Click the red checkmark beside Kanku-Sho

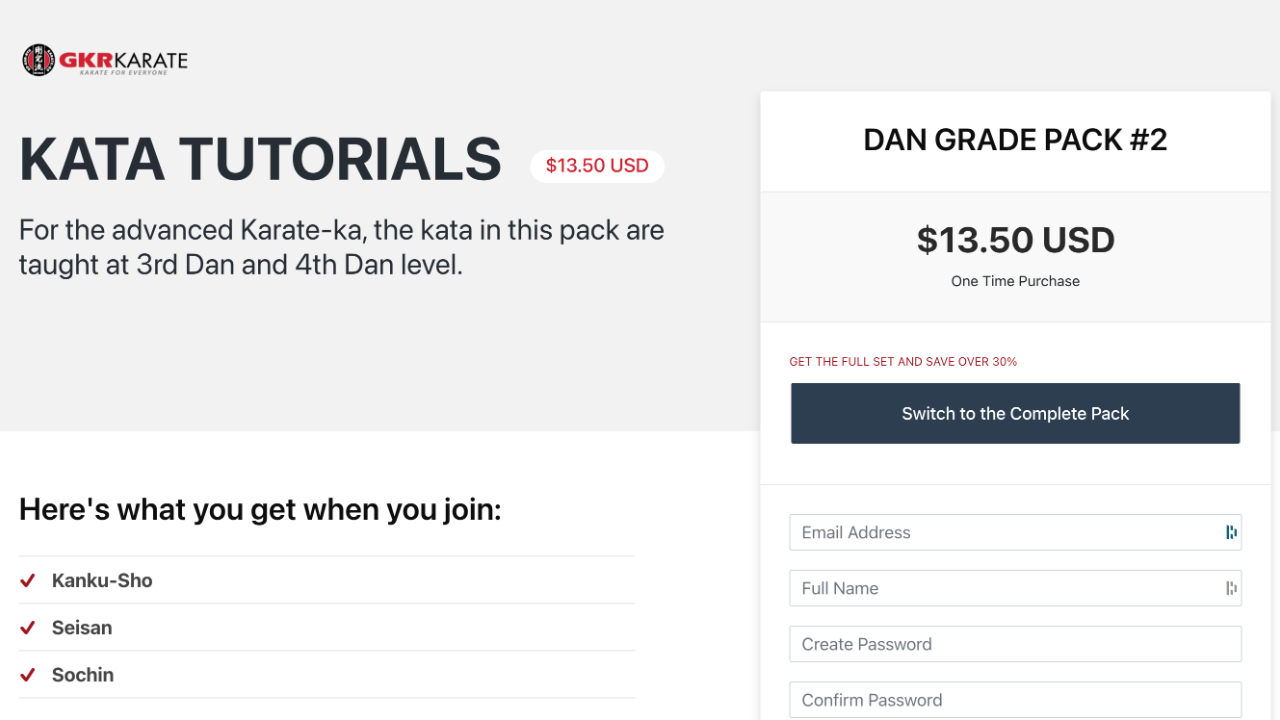point(28,580)
